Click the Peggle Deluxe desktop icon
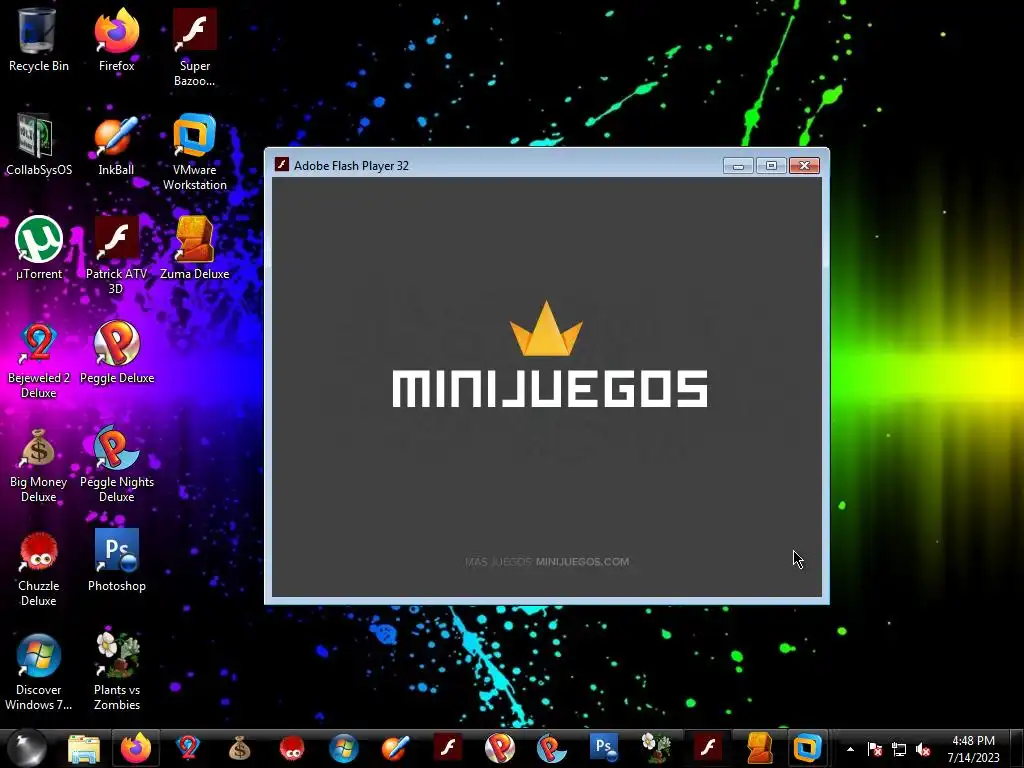The width and height of the screenshot is (1024, 768). (116, 353)
